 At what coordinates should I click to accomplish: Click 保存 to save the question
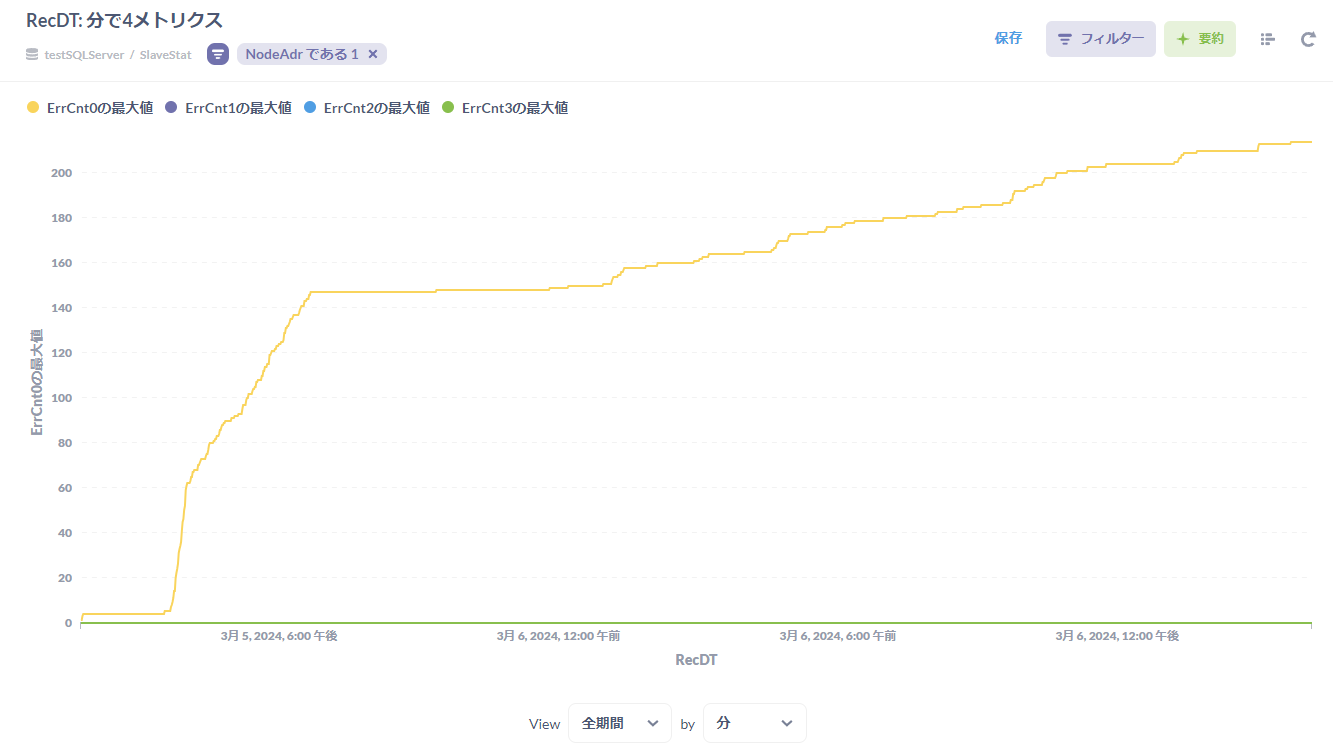click(1008, 38)
